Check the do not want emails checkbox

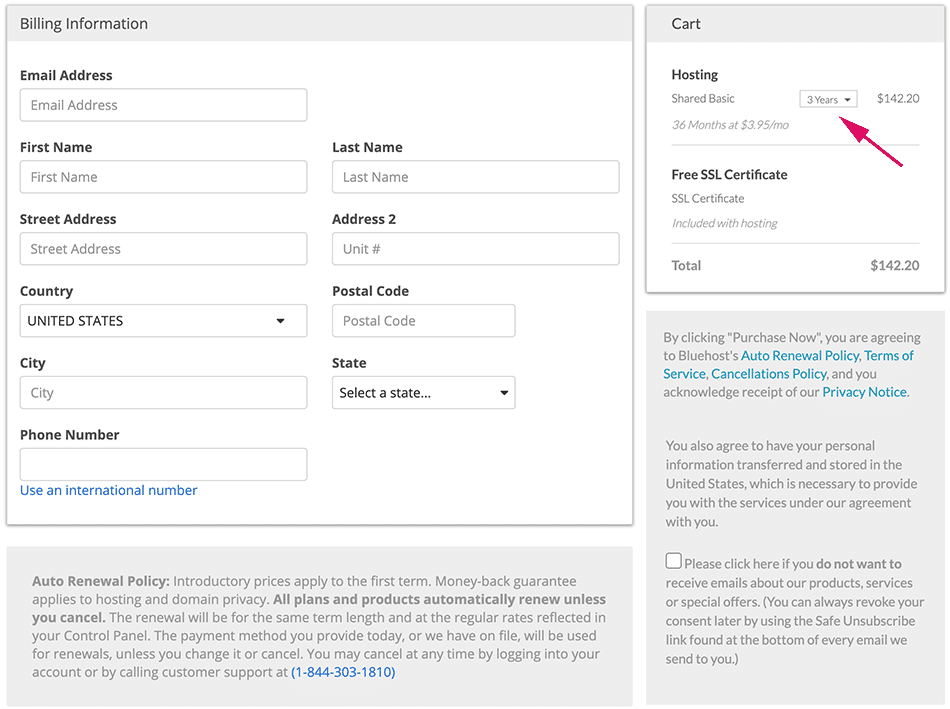674,562
